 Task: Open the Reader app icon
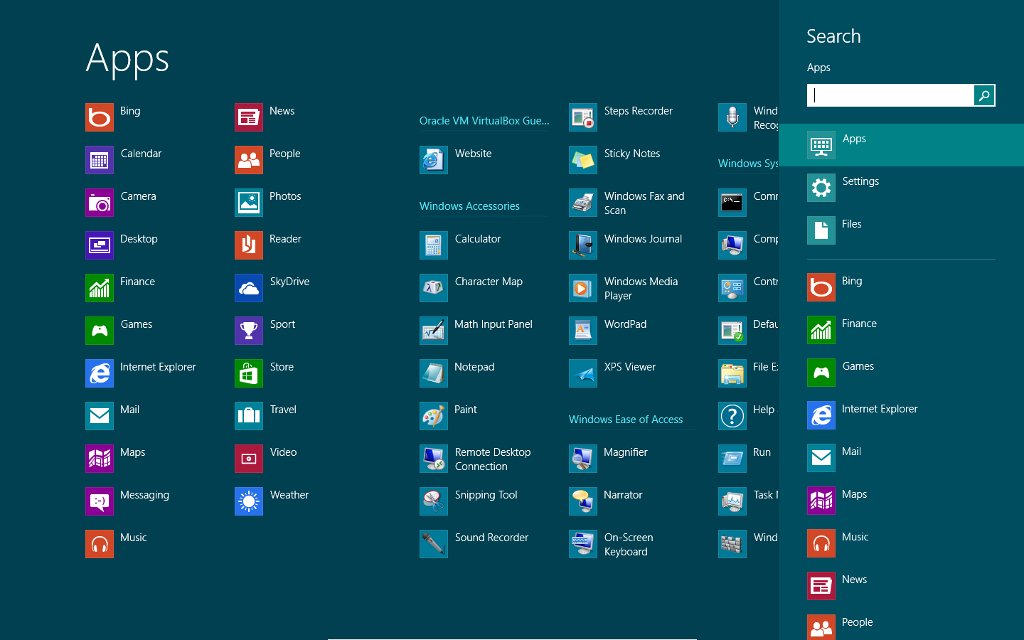[x=249, y=246]
